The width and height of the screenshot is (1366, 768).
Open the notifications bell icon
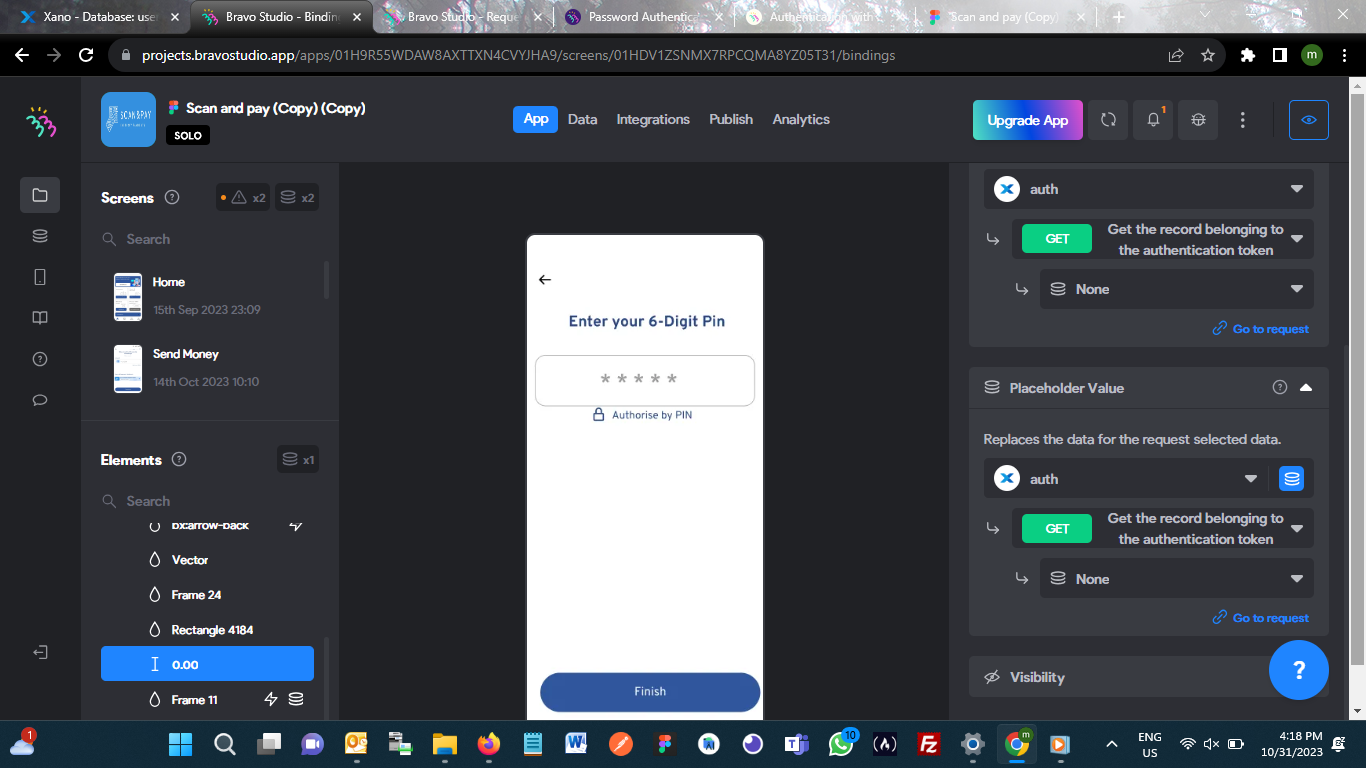click(x=1153, y=120)
